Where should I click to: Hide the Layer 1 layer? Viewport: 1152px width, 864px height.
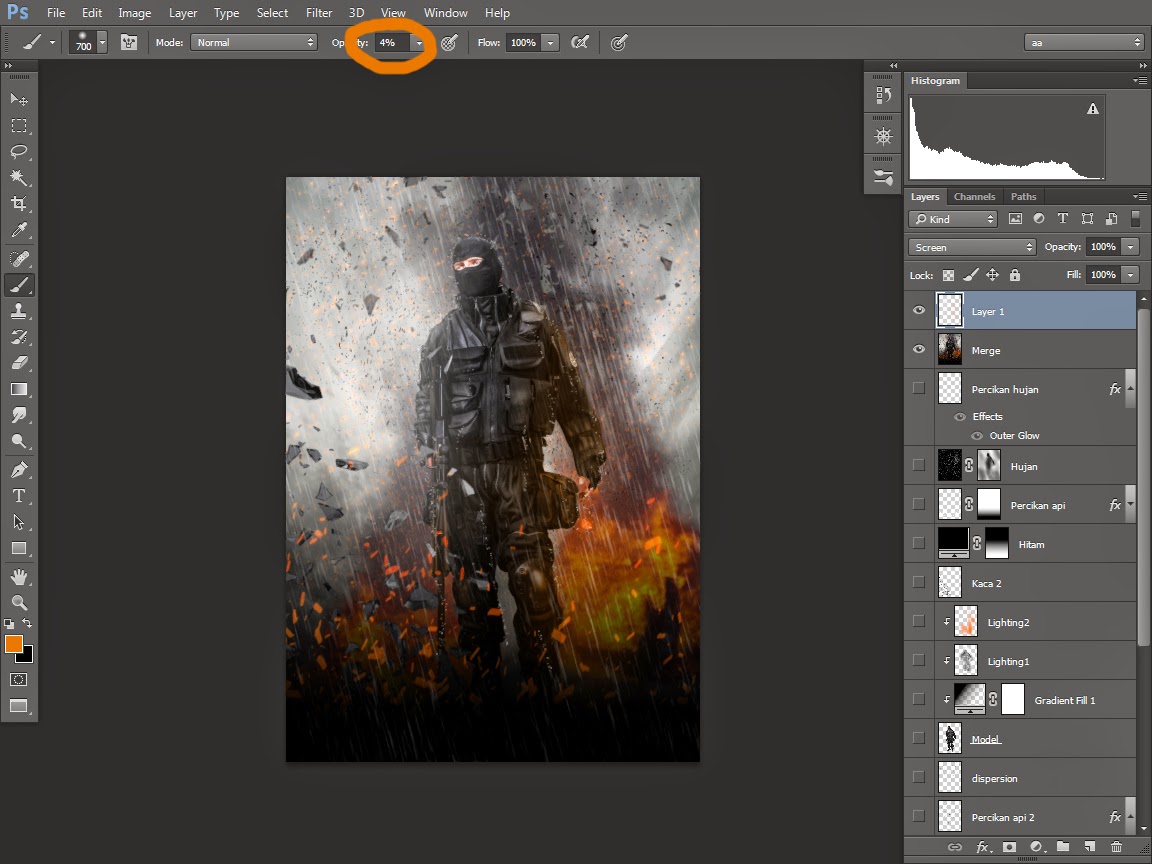pyautogui.click(x=918, y=311)
